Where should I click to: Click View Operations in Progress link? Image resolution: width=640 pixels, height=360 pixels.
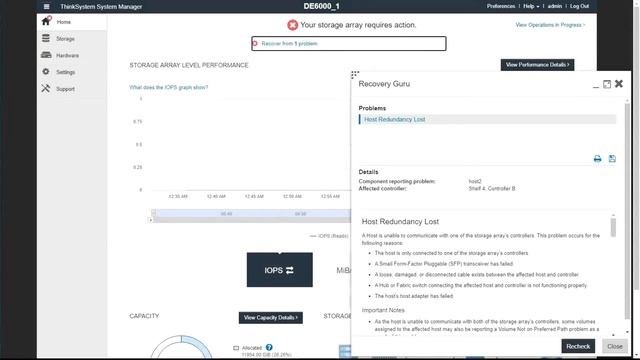coord(550,25)
